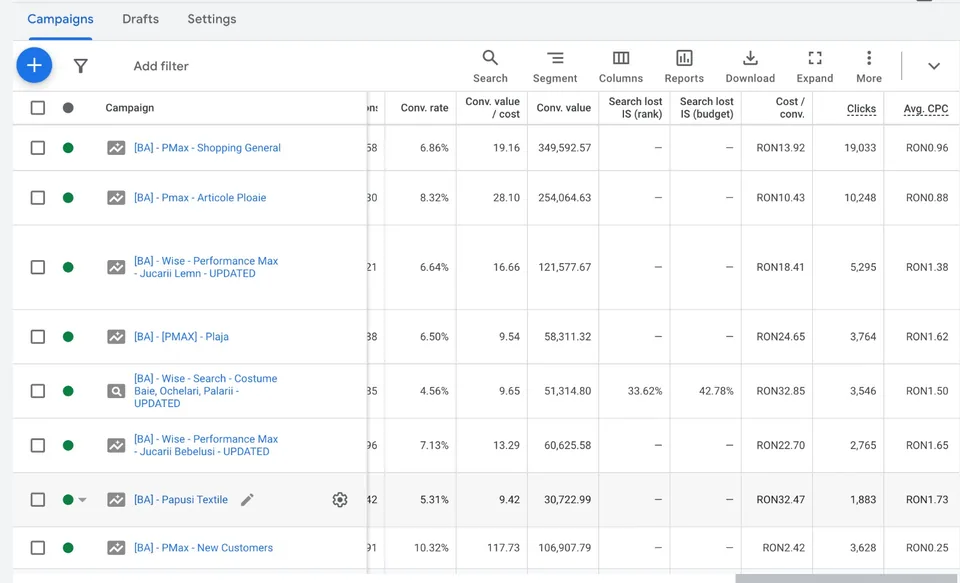Switch to the Settings tab
The height and width of the screenshot is (583, 960).
pos(212,19)
